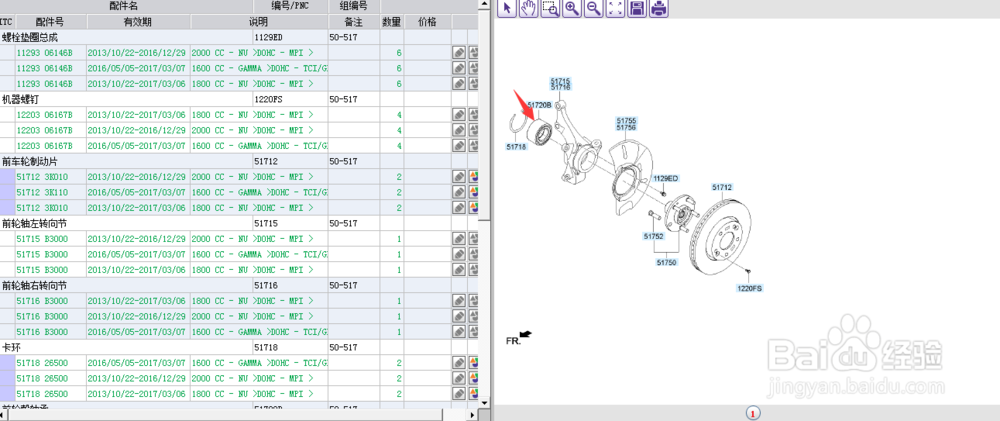1000x421 pixels.
Task: Save the diagram image
Action: tap(636, 8)
